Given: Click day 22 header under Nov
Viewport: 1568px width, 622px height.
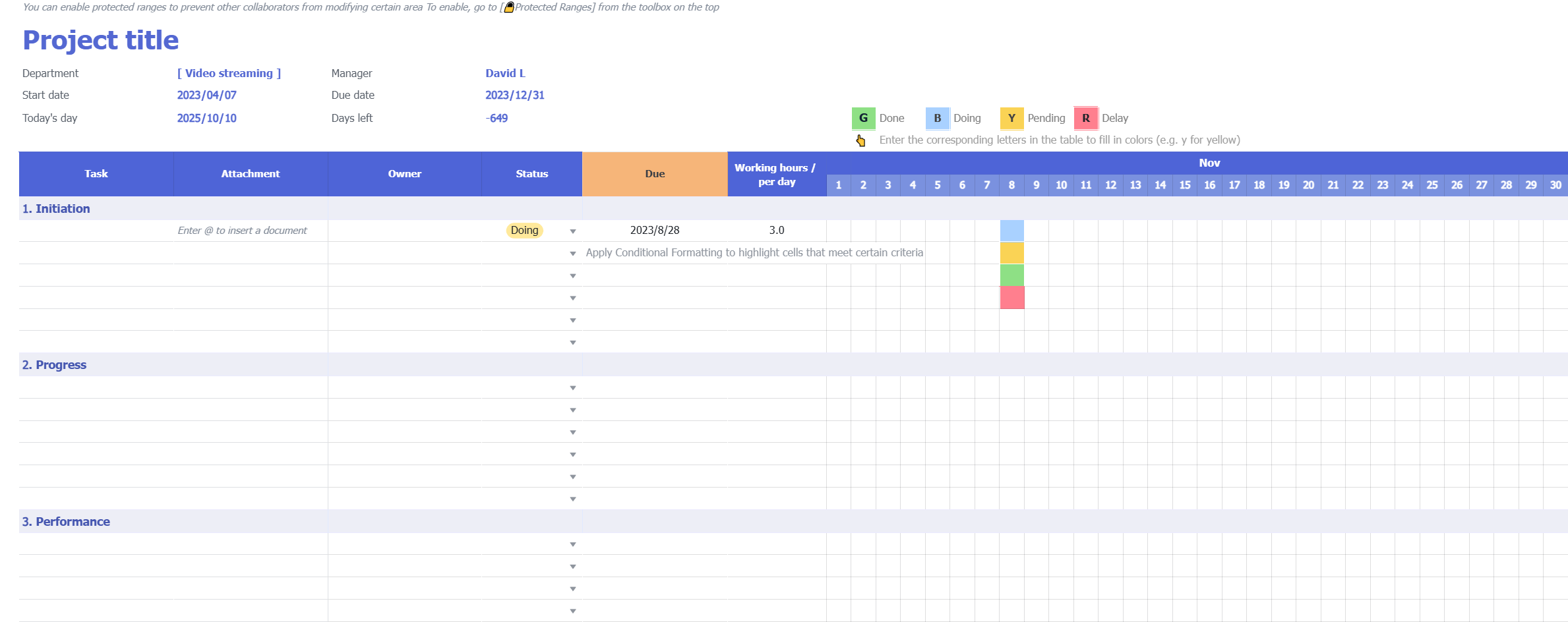Looking at the screenshot, I should (x=1358, y=185).
